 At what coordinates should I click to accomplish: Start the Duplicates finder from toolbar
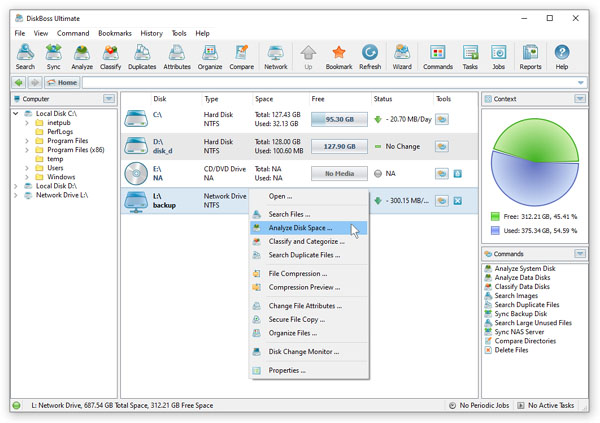142,57
